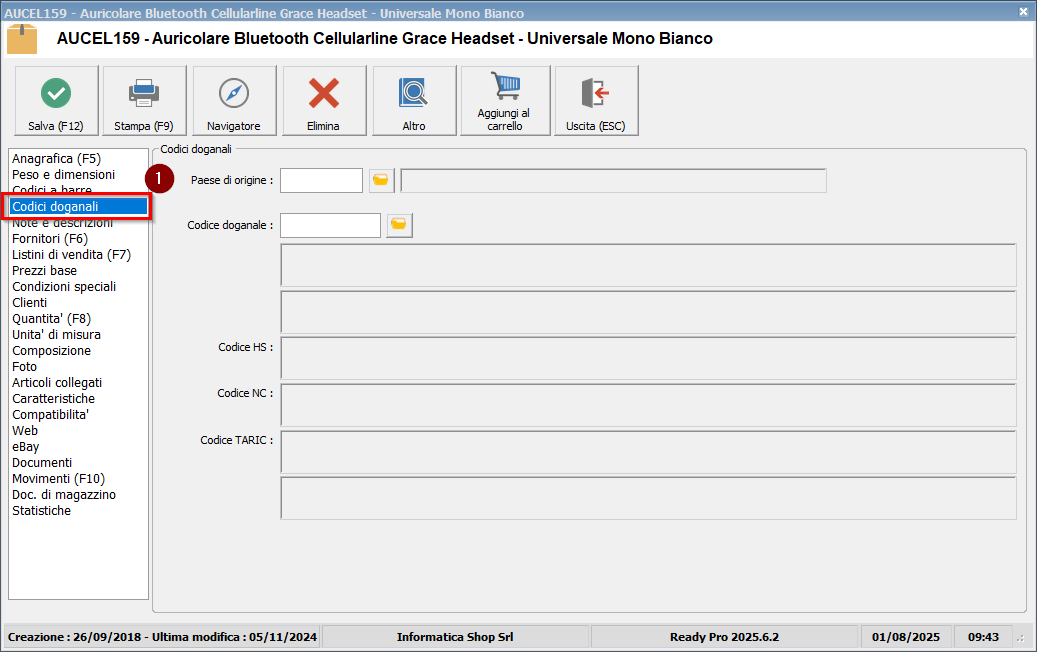This screenshot has width=1037, height=652.
Task: Exit via the Uscita (ESC) button
Action: (596, 101)
